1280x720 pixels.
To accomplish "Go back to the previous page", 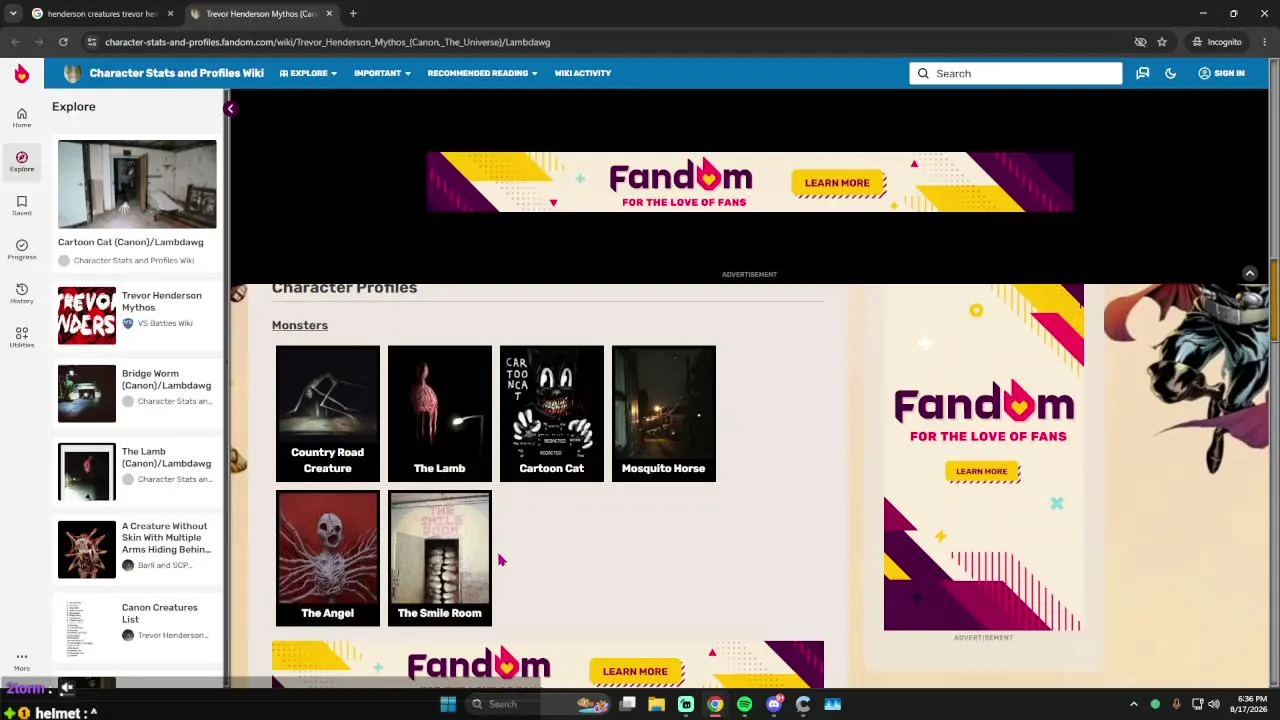I will pos(15,42).
